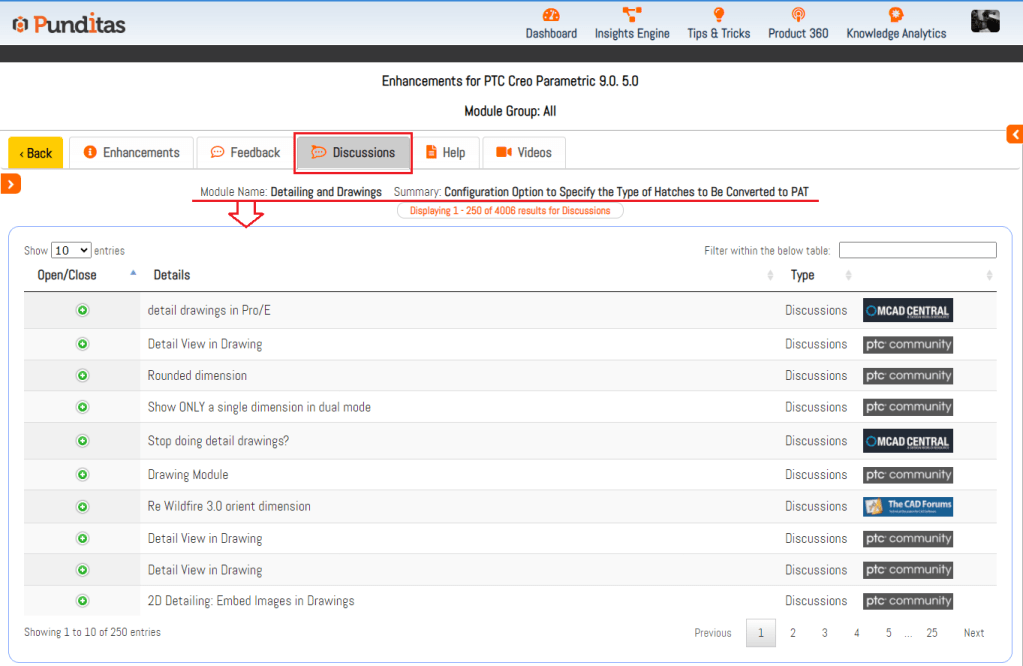Open the Tips & Tricks lightbulb icon
The height and width of the screenshot is (666, 1023).
[718, 15]
